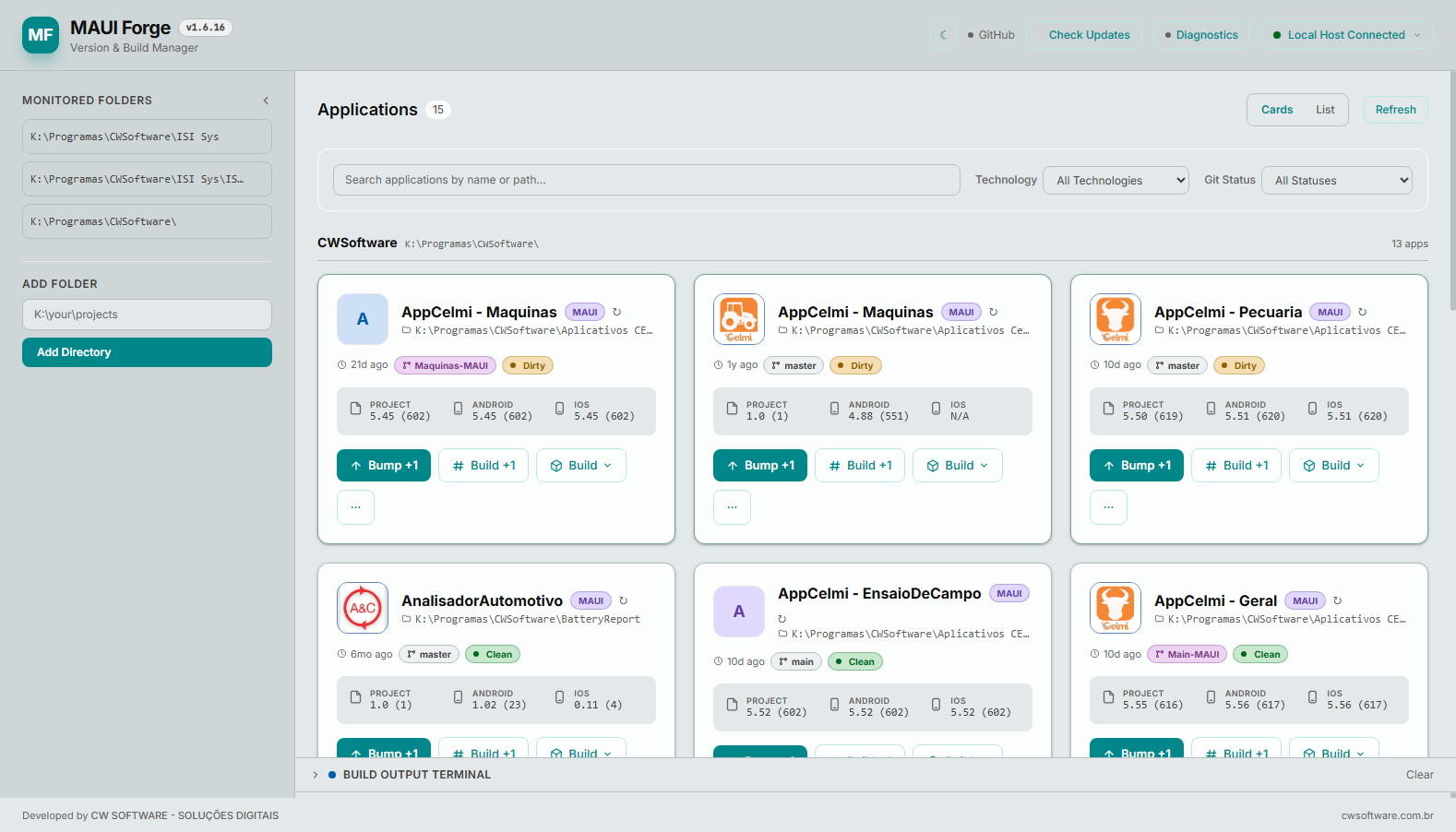Click Dirty status badge on Pecuaria card
The image size is (1456, 832).
1239,365
